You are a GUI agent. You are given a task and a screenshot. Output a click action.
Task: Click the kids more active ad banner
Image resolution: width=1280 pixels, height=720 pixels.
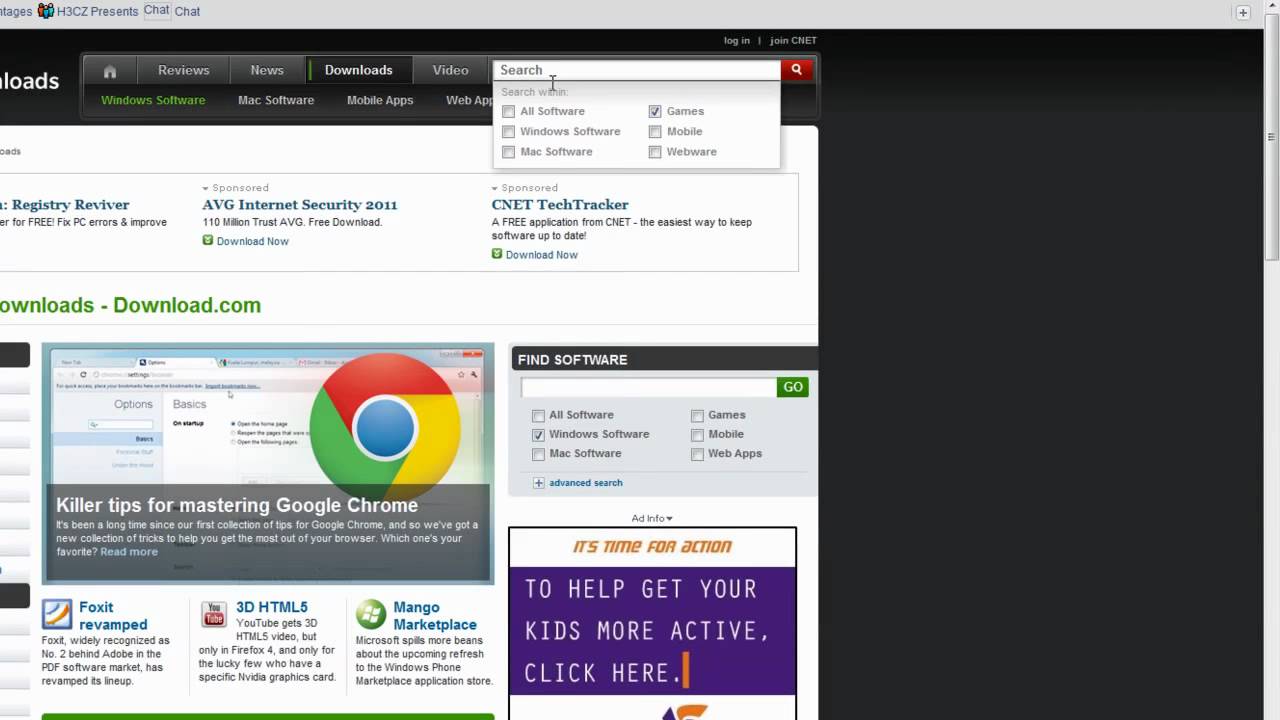coord(652,624)
